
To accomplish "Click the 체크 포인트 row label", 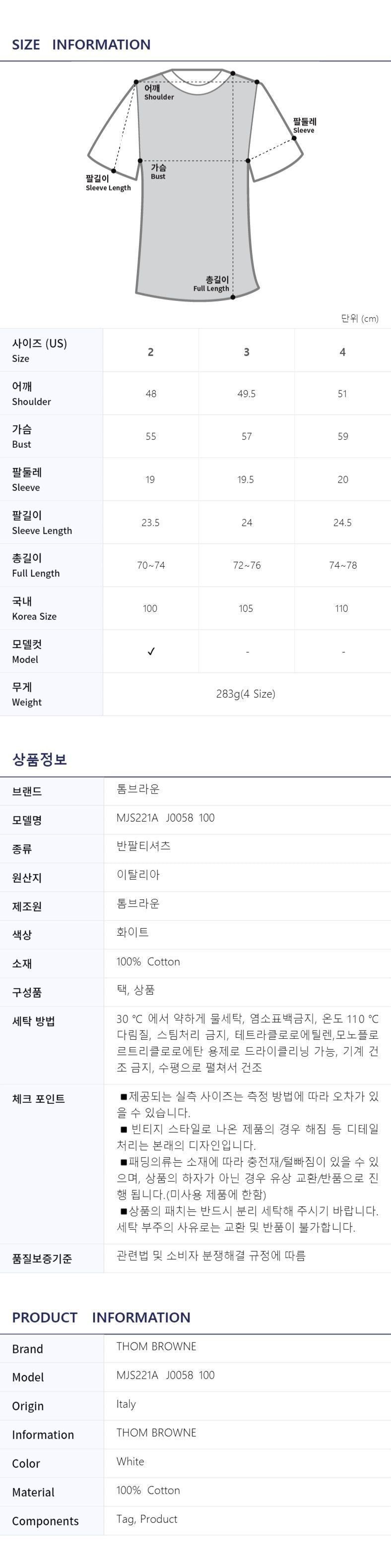I will pos(38,1099).
